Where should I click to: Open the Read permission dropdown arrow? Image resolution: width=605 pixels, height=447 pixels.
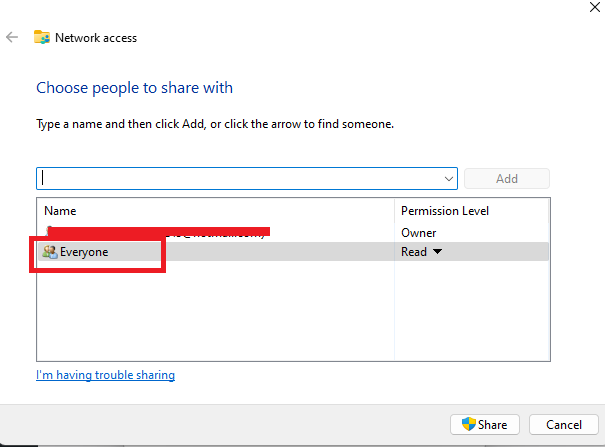(x=437, y=252)
